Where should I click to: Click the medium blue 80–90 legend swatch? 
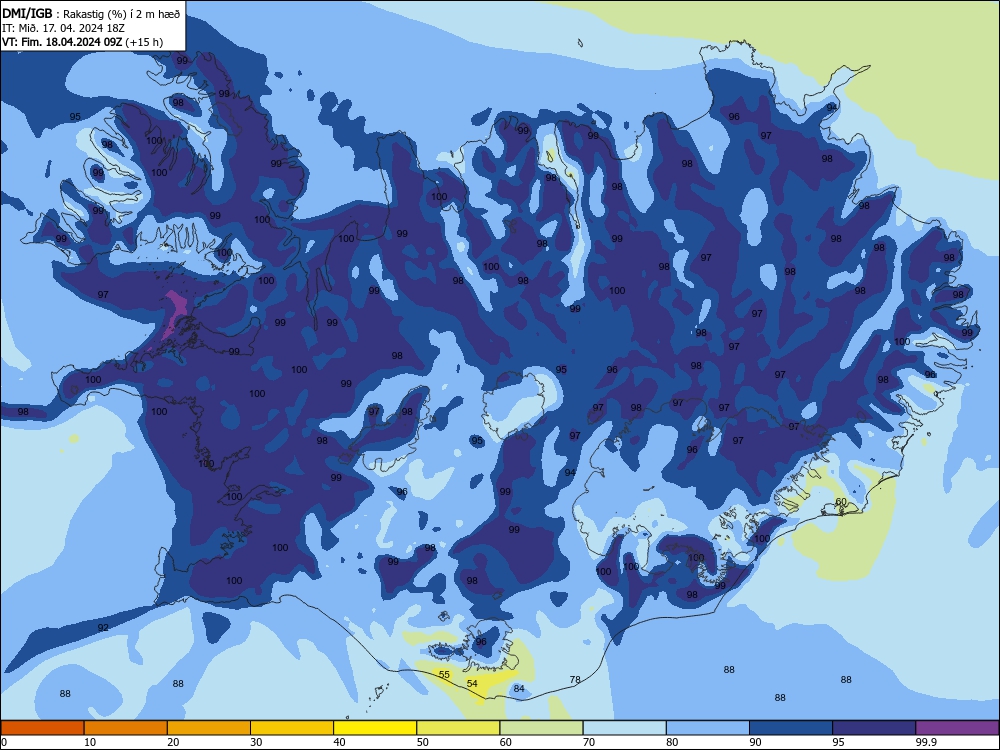[x=708, y=728]
